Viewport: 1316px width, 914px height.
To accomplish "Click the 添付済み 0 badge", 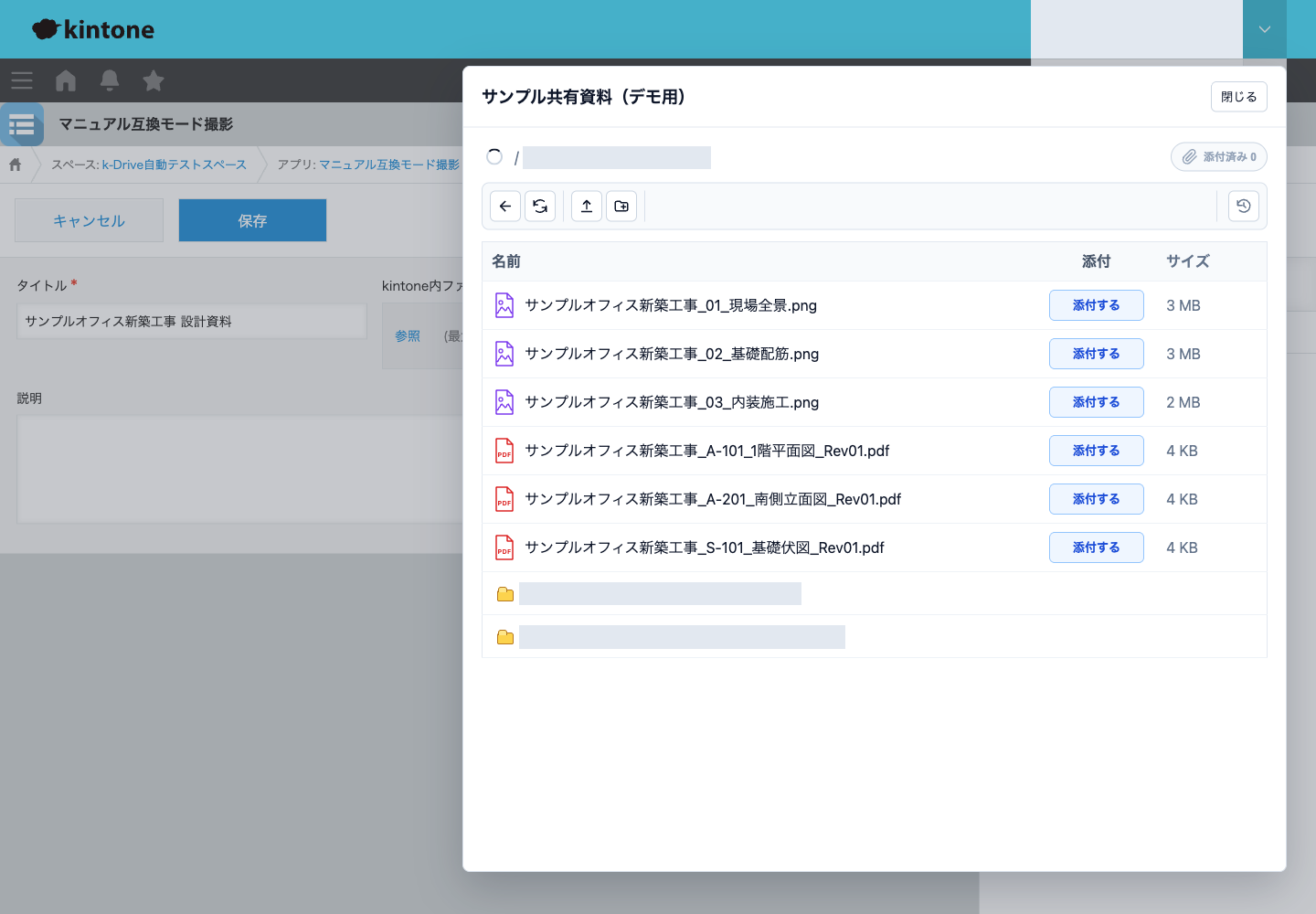I will click(1219, 157).
